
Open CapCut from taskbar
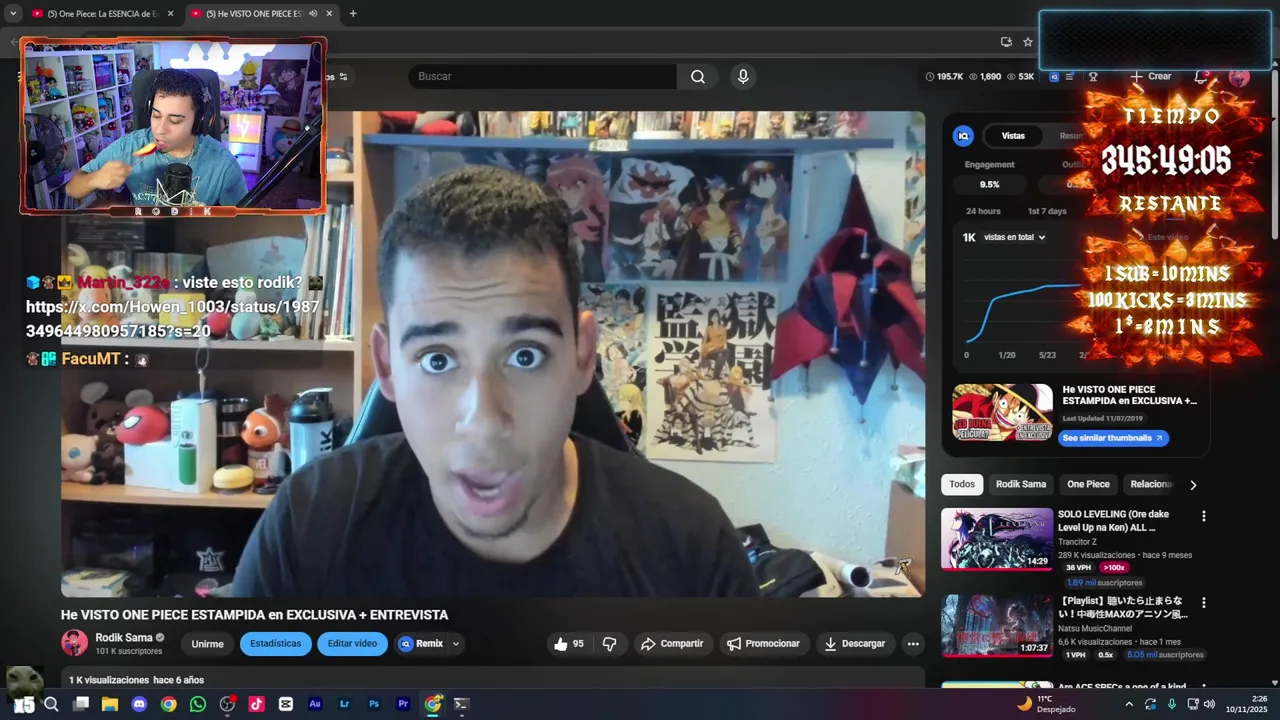[286, 704]
